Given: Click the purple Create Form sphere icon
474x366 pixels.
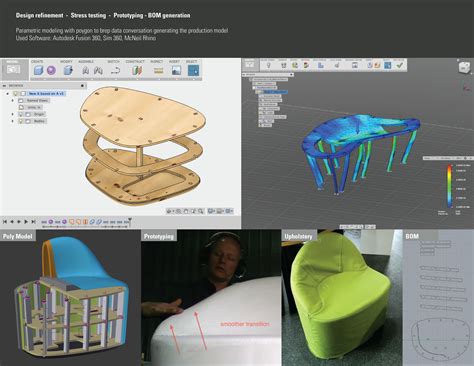Looking at the screenshot, I should tap(51, 70).
